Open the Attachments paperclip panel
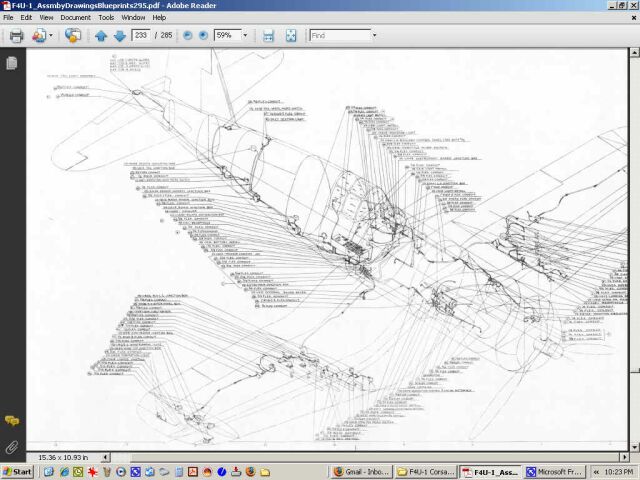640x480 pixels. tap(12, 446)
